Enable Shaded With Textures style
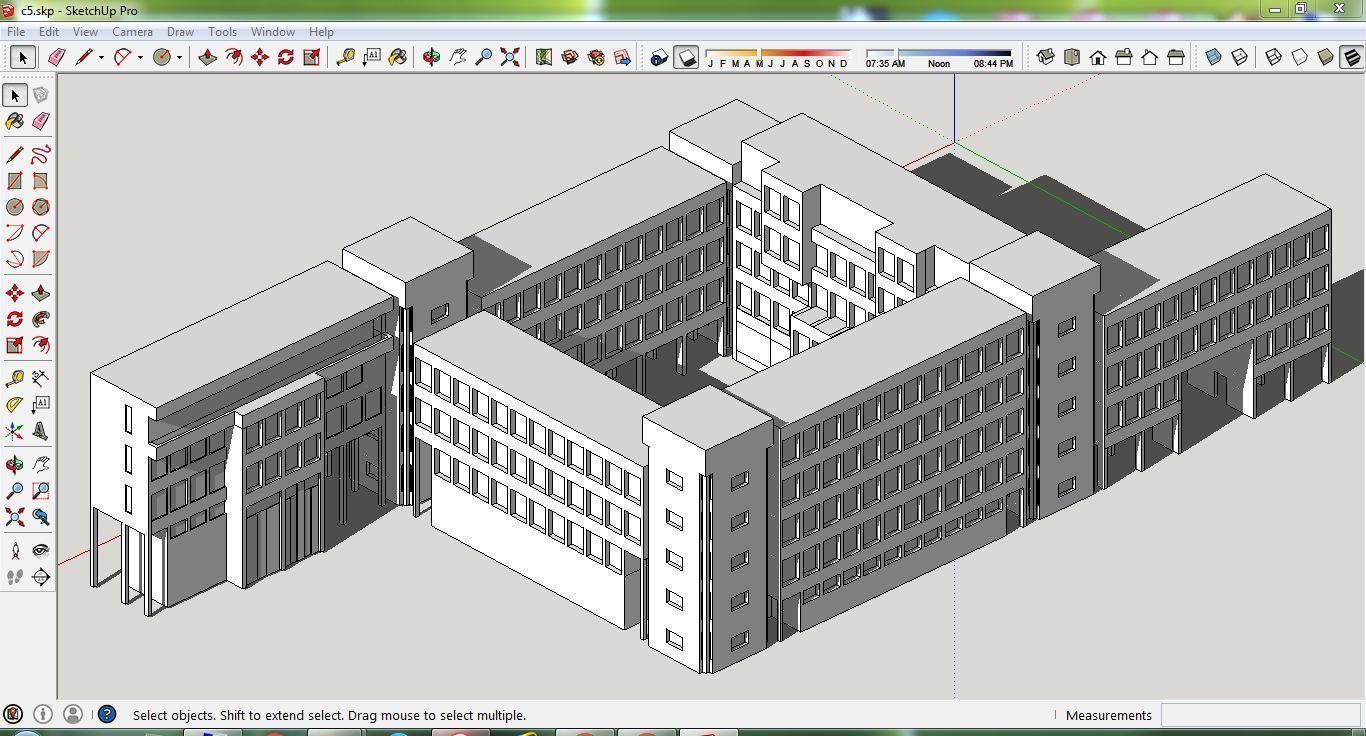The width and height of the screenshot is (1366, 736). [x=1352, y=57]
